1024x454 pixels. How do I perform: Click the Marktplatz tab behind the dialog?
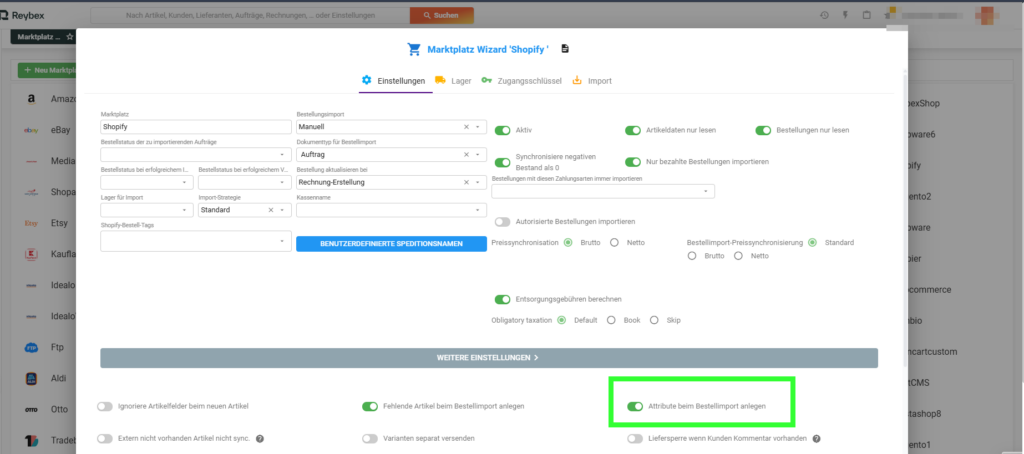pos(43,37)
